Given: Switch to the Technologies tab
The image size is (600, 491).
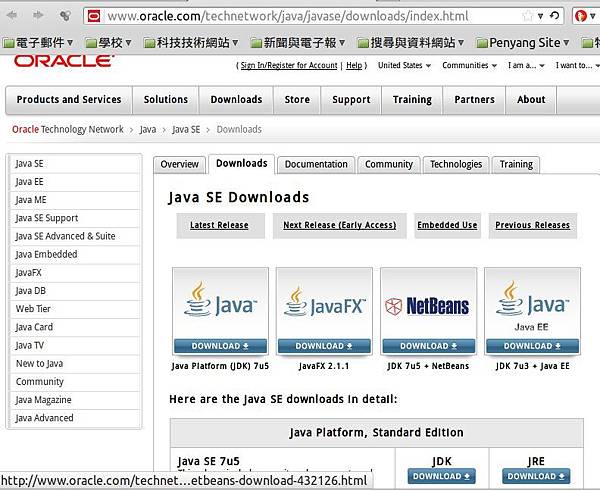Looking at the screenshot, I should click(x=456, y=165).
